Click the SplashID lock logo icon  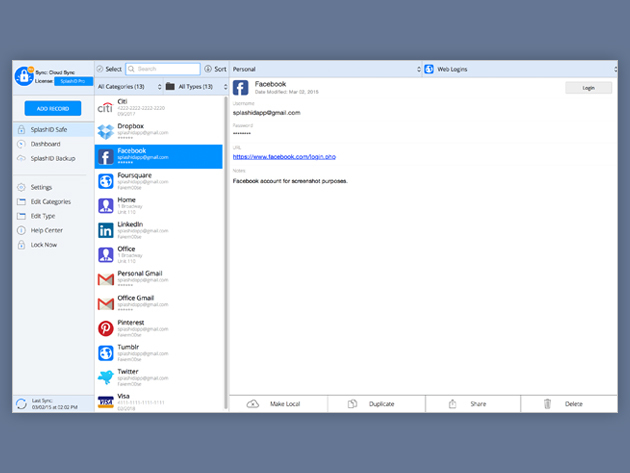coord(24,76)
